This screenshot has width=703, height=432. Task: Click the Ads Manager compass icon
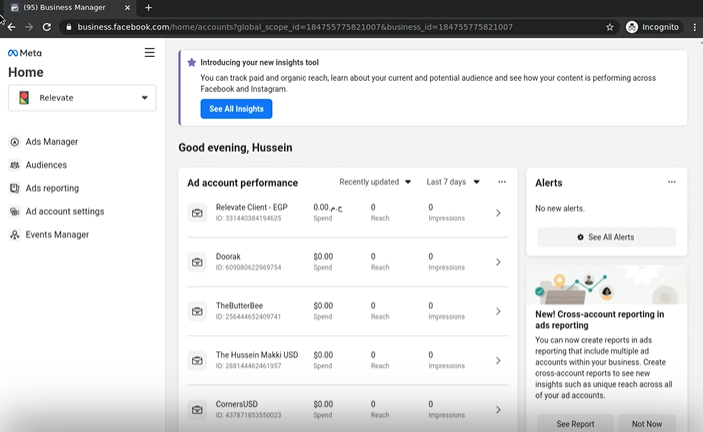pos(14,142)
